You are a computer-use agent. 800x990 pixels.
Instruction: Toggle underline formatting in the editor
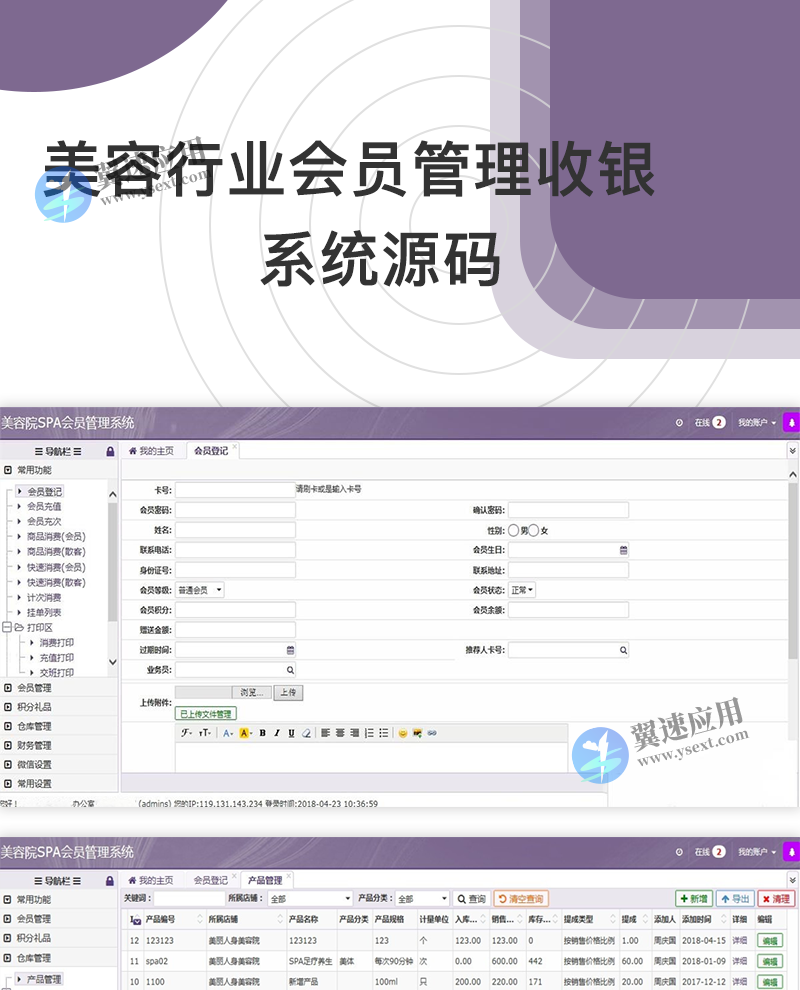290,731
